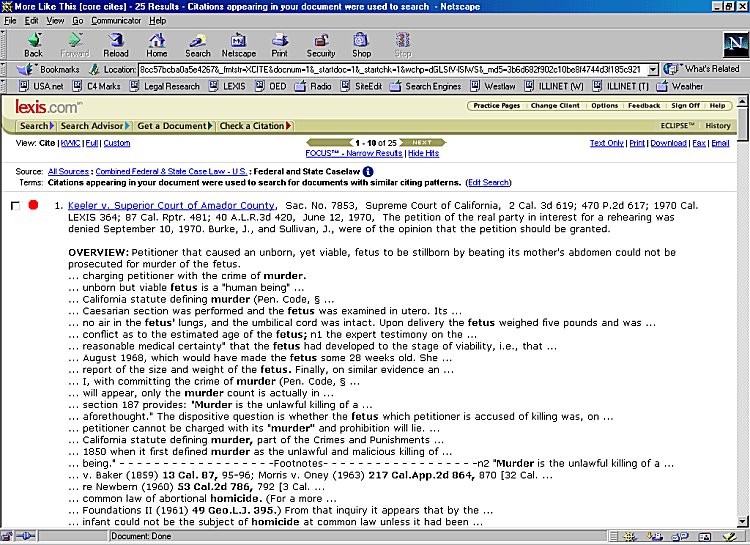Go back with the Back toolbar button
The image size is (750, 545).
click(x=33, y=45)
